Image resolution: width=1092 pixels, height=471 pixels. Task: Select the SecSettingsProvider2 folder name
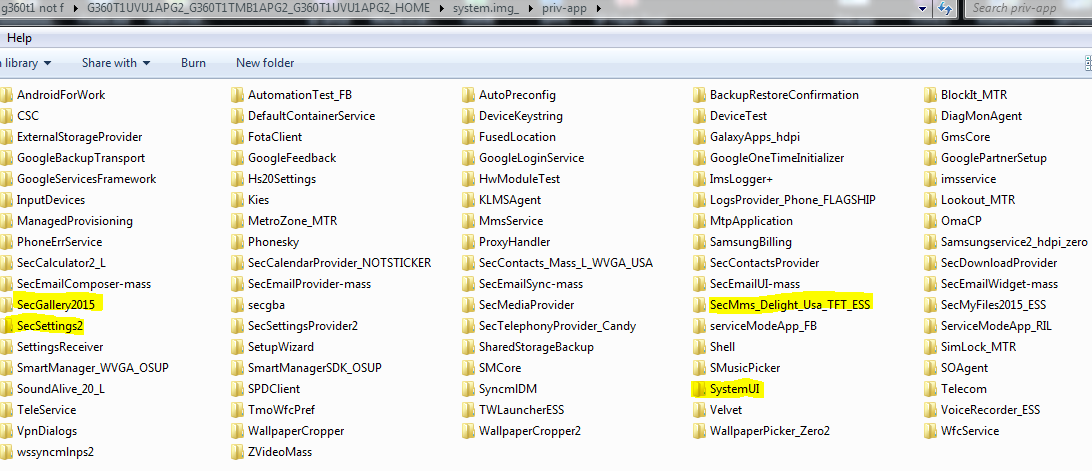pyautogui.click(x=303, y=325)
